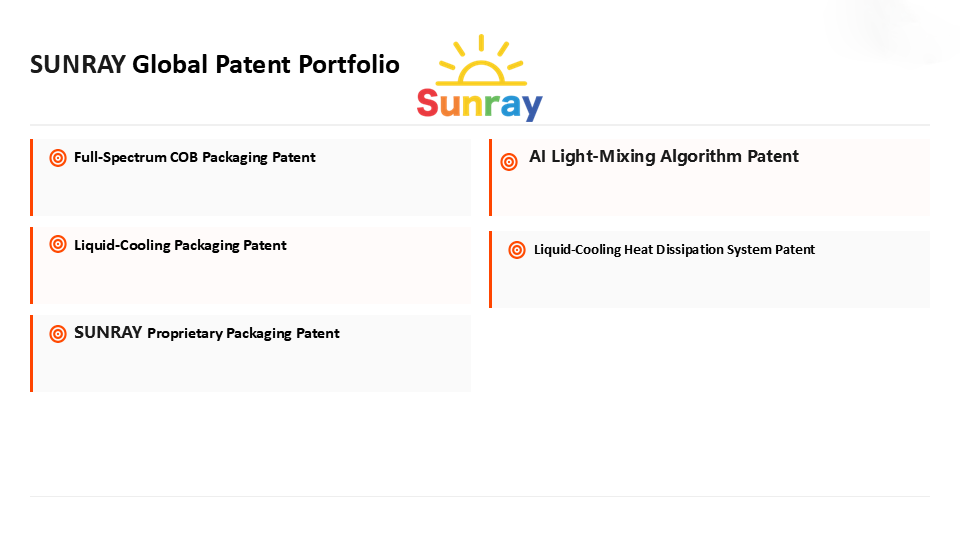This screenshot has width=960, height=540.
Task: Select orange accent bar of AI Light-Mixing card
Action: [491, 177]
